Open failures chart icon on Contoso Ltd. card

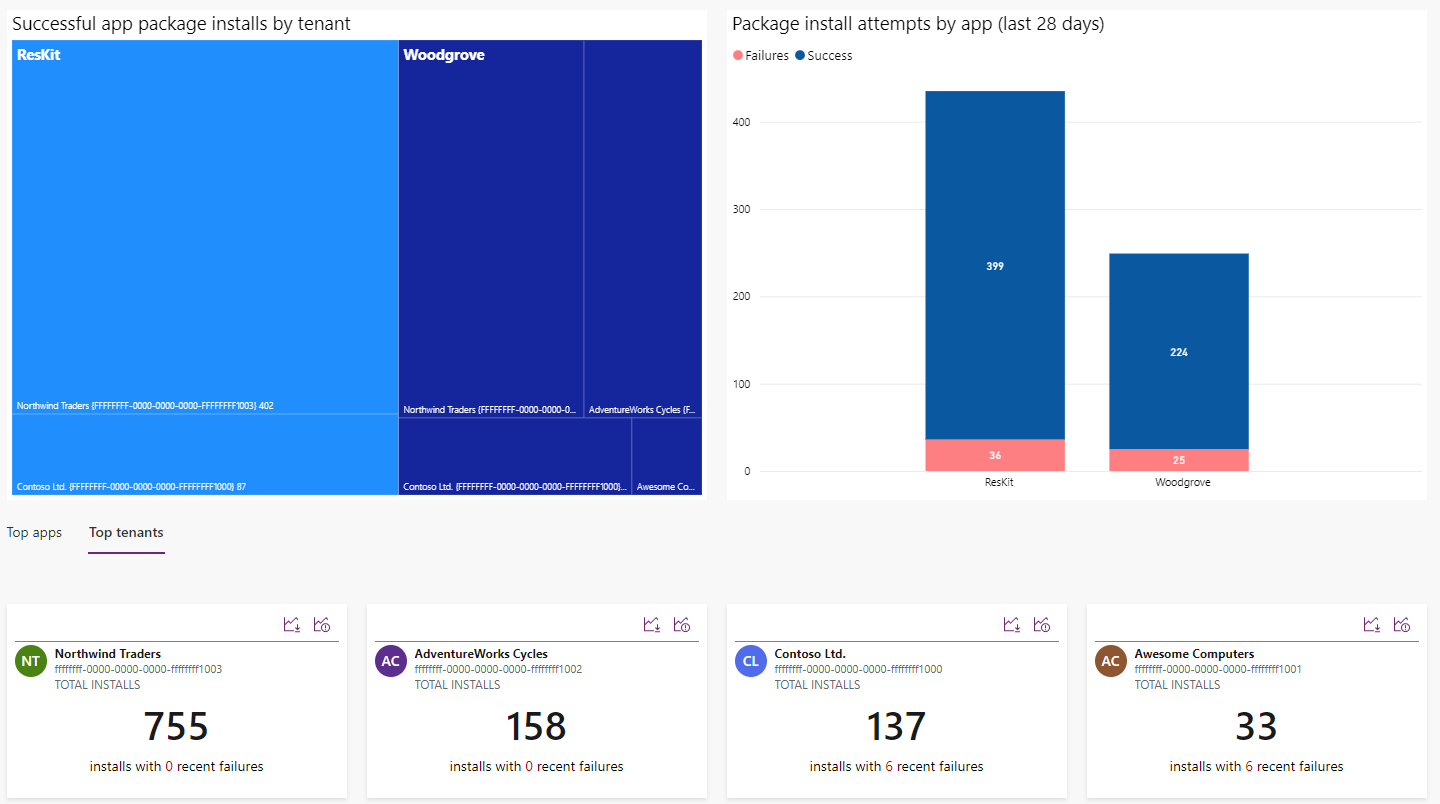pyautogui.click(x=1042, y=624)
